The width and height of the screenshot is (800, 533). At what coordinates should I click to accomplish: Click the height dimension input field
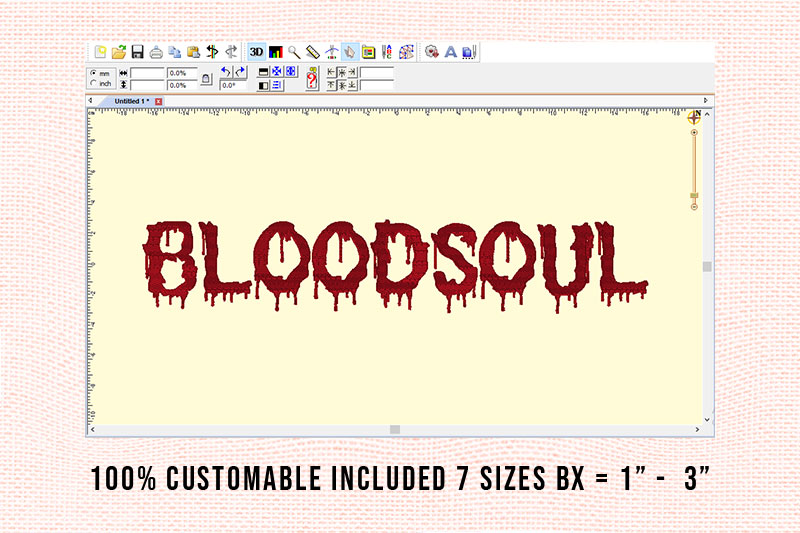(x=147, y=85)
